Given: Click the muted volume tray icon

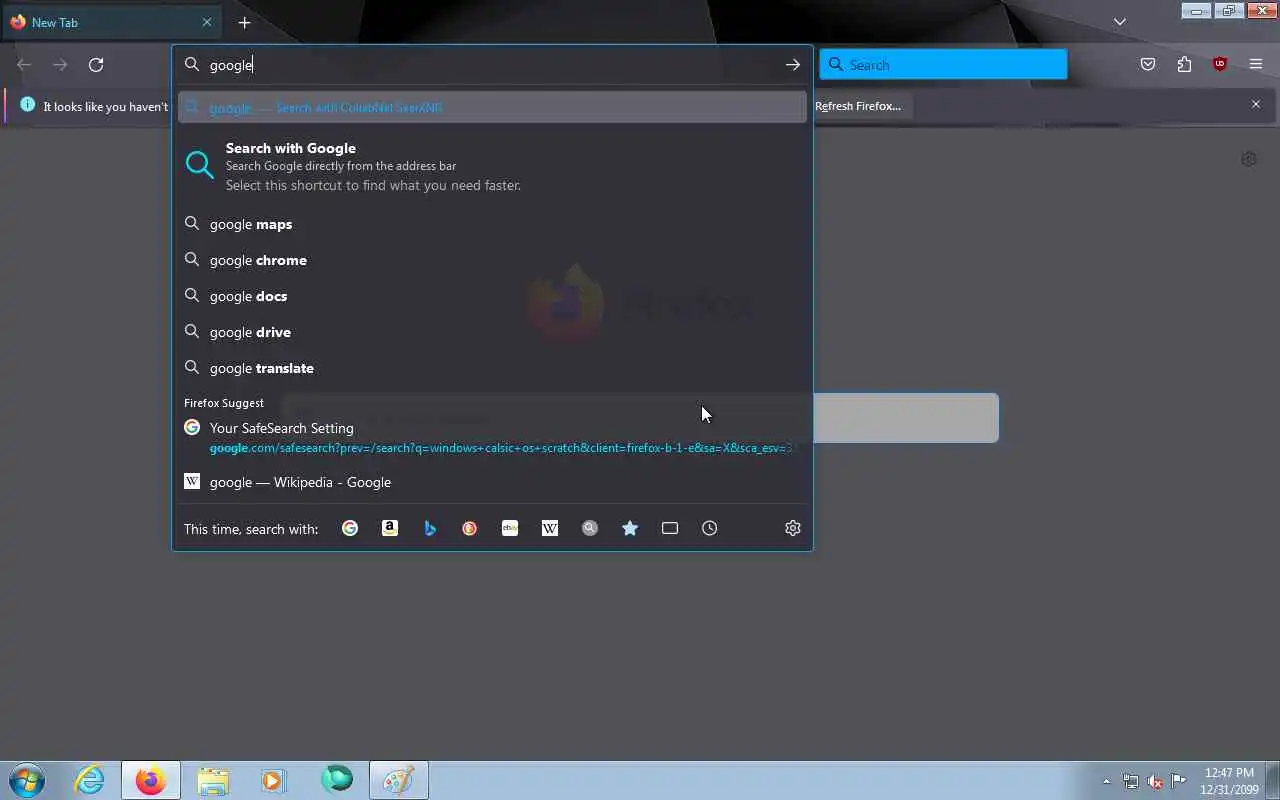Looking at the screenshot, I should [1155, 781].
